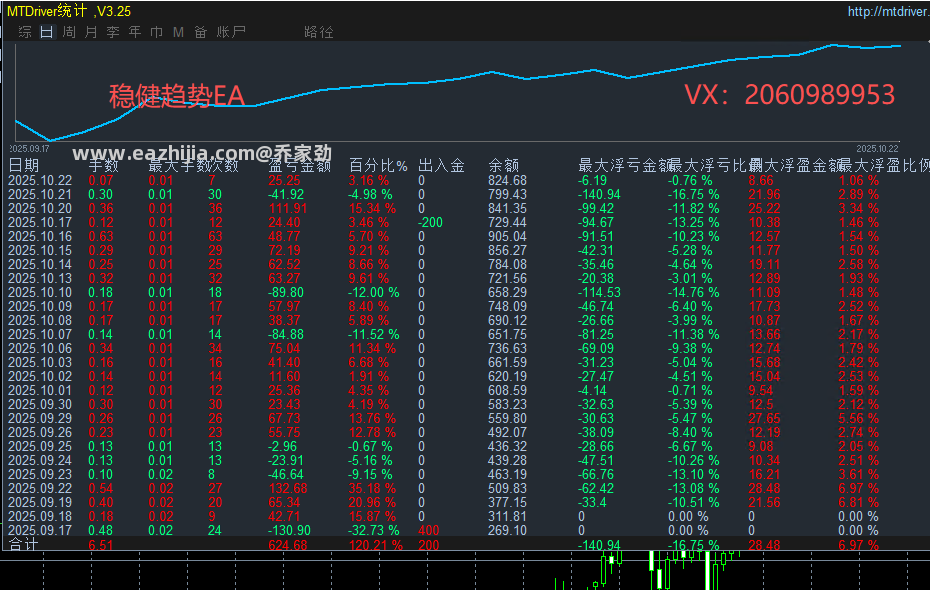
Task: Click balance 377.15 on 2025.09.19
Action: tap(507, 502)
